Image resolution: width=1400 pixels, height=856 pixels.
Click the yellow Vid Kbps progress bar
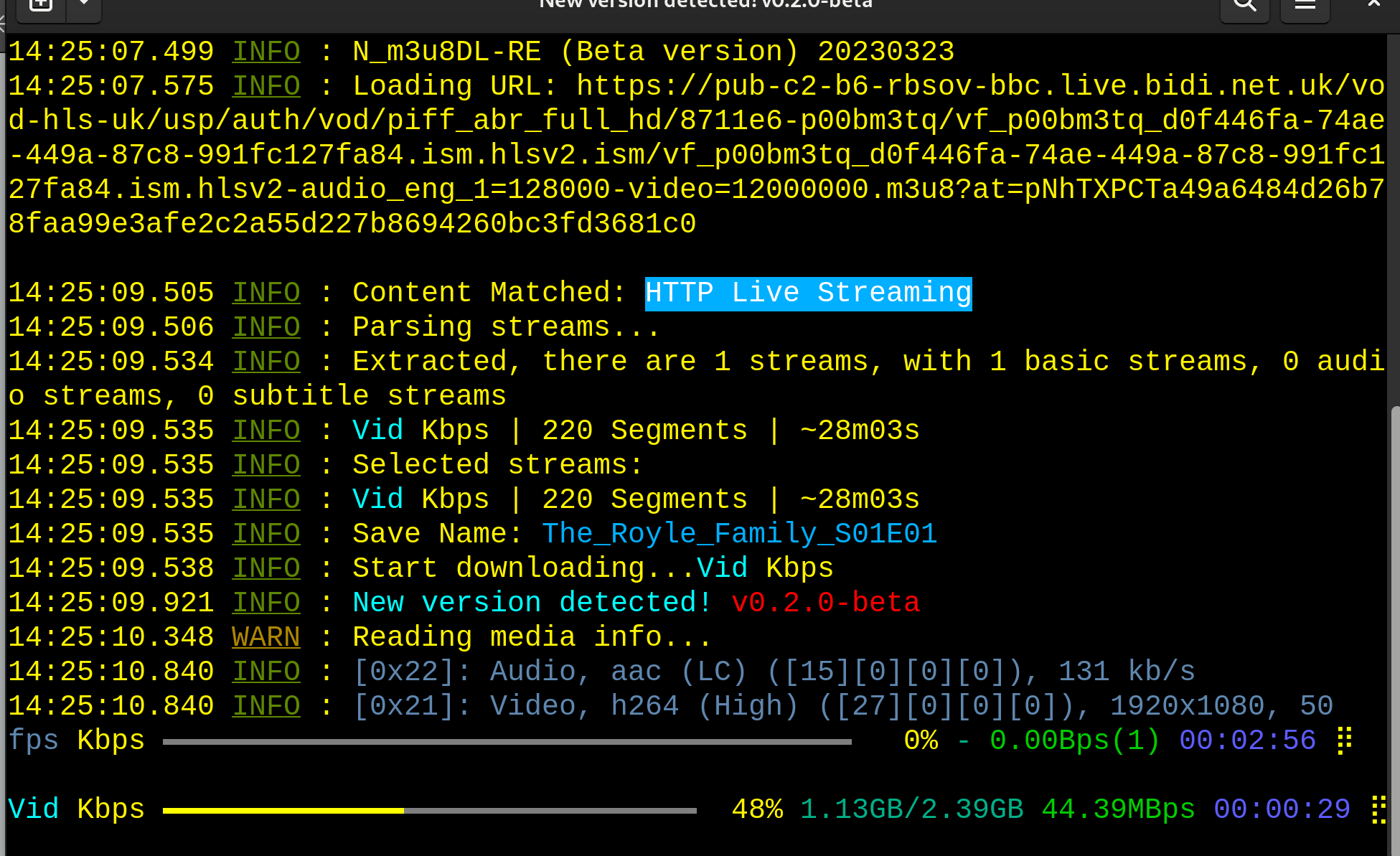pos(283,810)
